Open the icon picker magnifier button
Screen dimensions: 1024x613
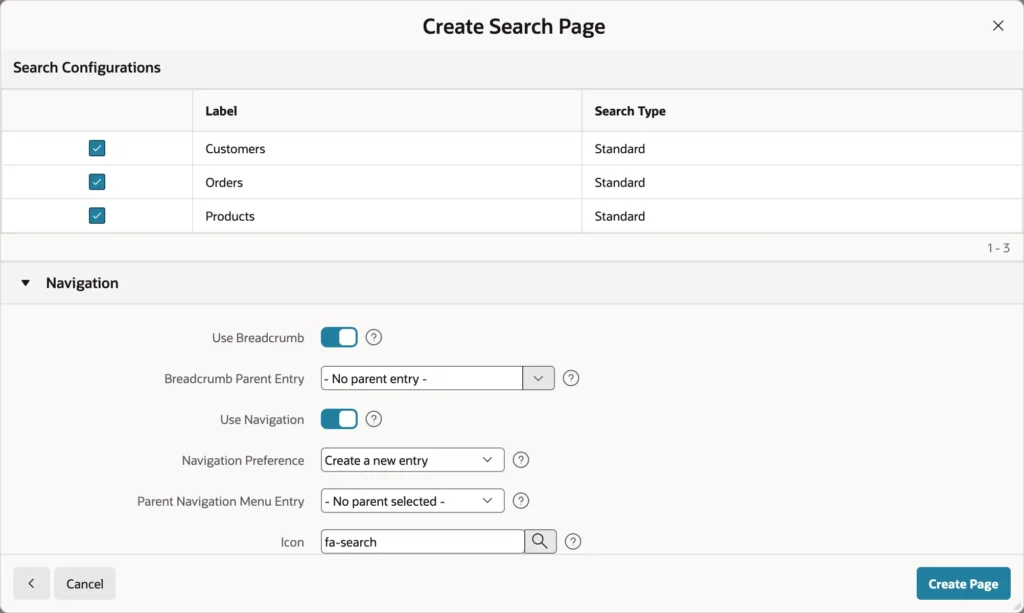click(x=540, y=542)
